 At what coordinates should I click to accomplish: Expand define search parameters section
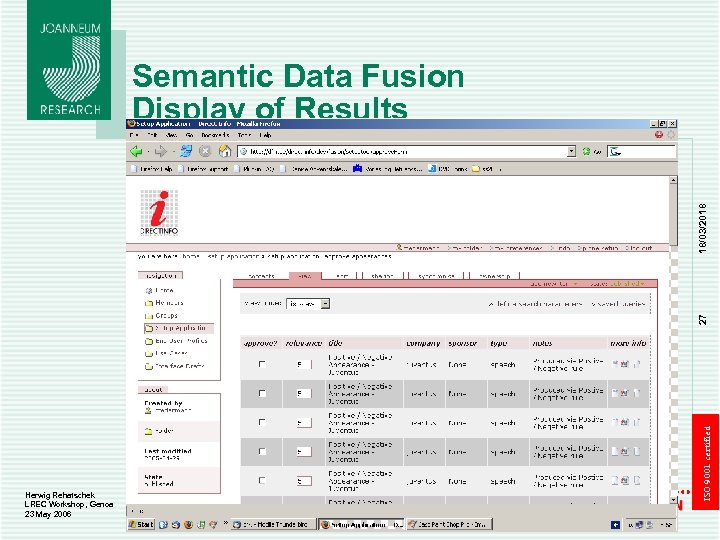tap(535, 304)
